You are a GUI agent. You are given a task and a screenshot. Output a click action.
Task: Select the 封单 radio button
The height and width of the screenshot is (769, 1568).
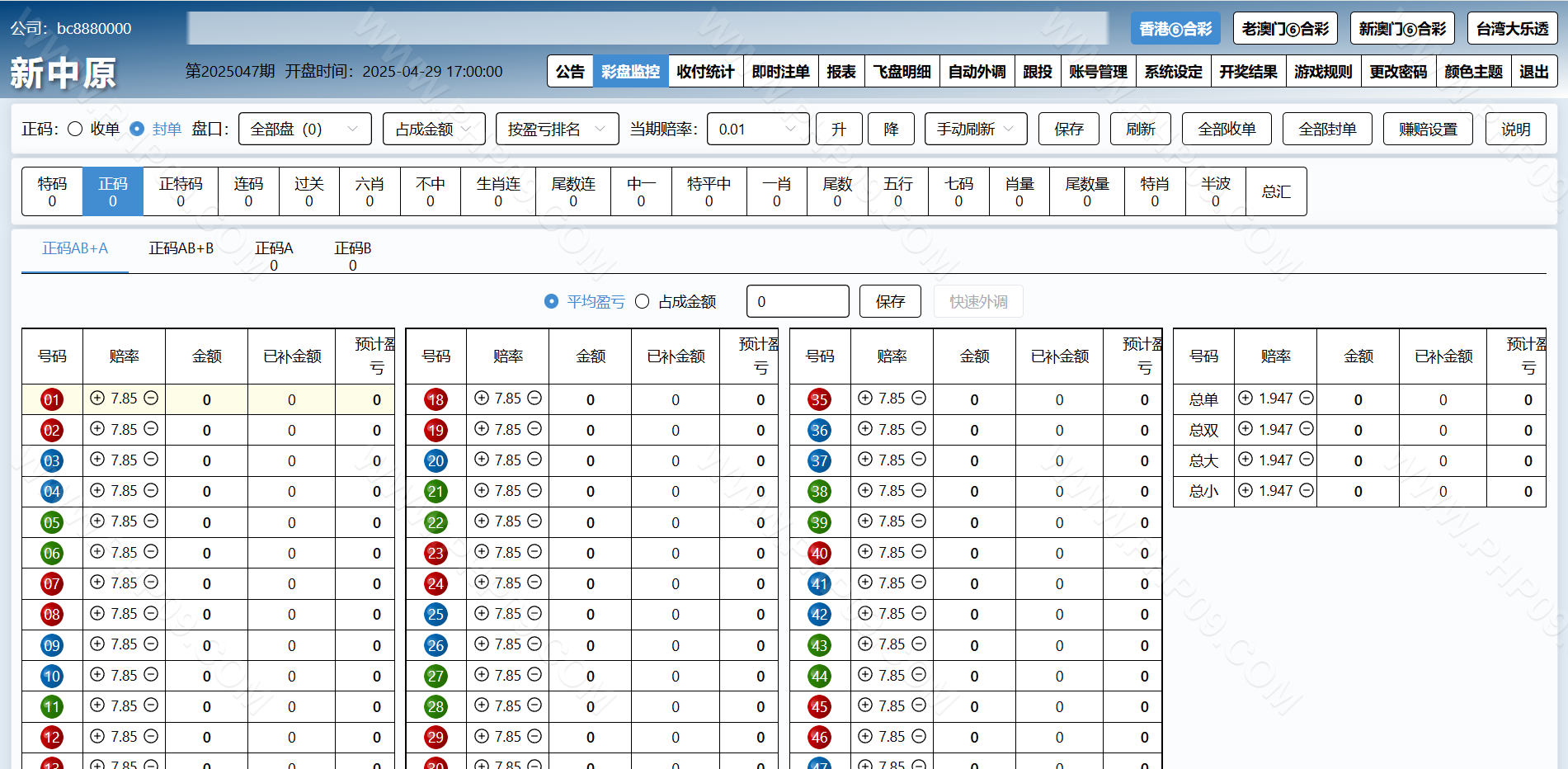click(x=138, y=129)
